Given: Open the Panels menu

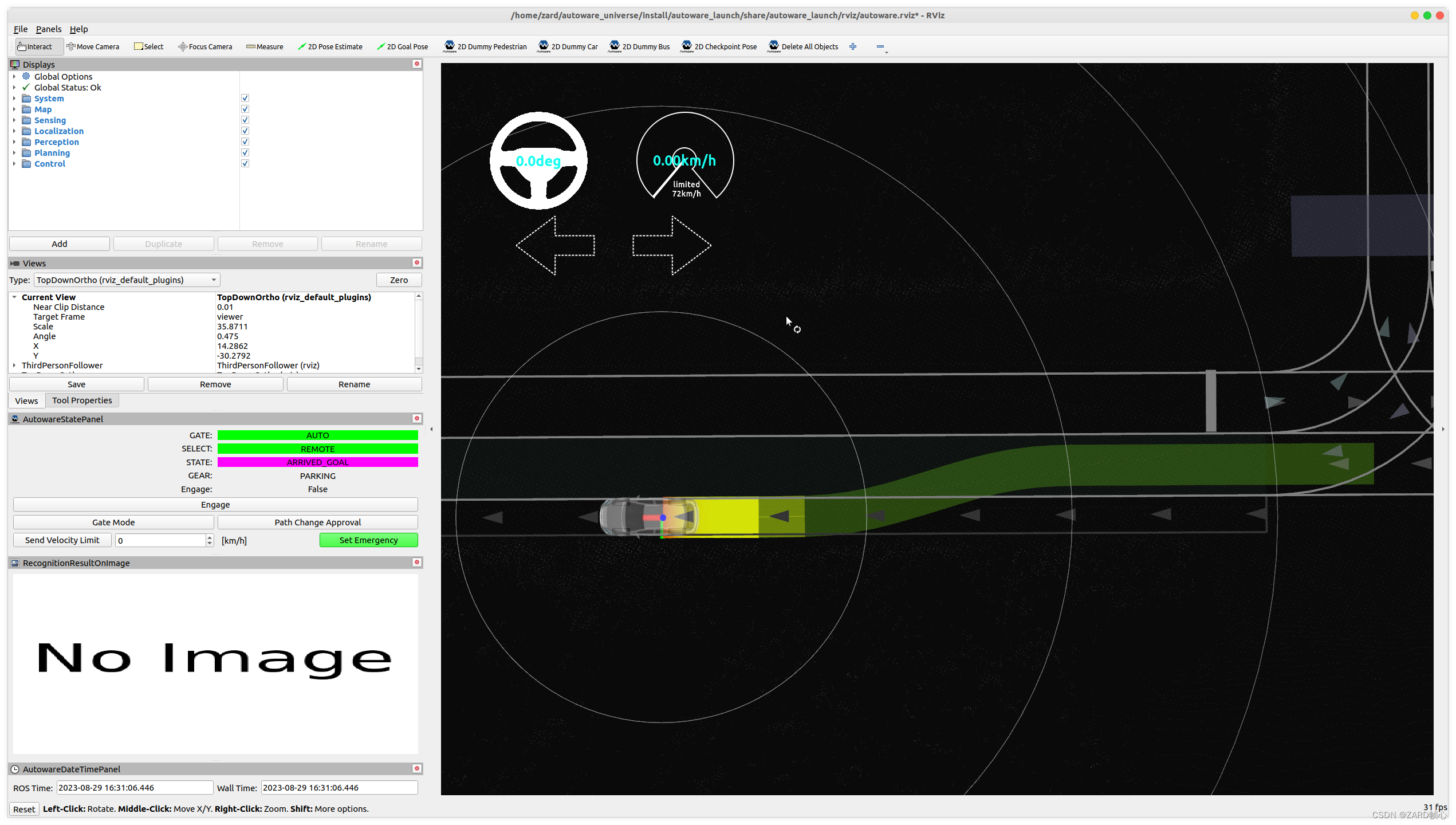Looking at the screenshot, I should pos(48,29).
